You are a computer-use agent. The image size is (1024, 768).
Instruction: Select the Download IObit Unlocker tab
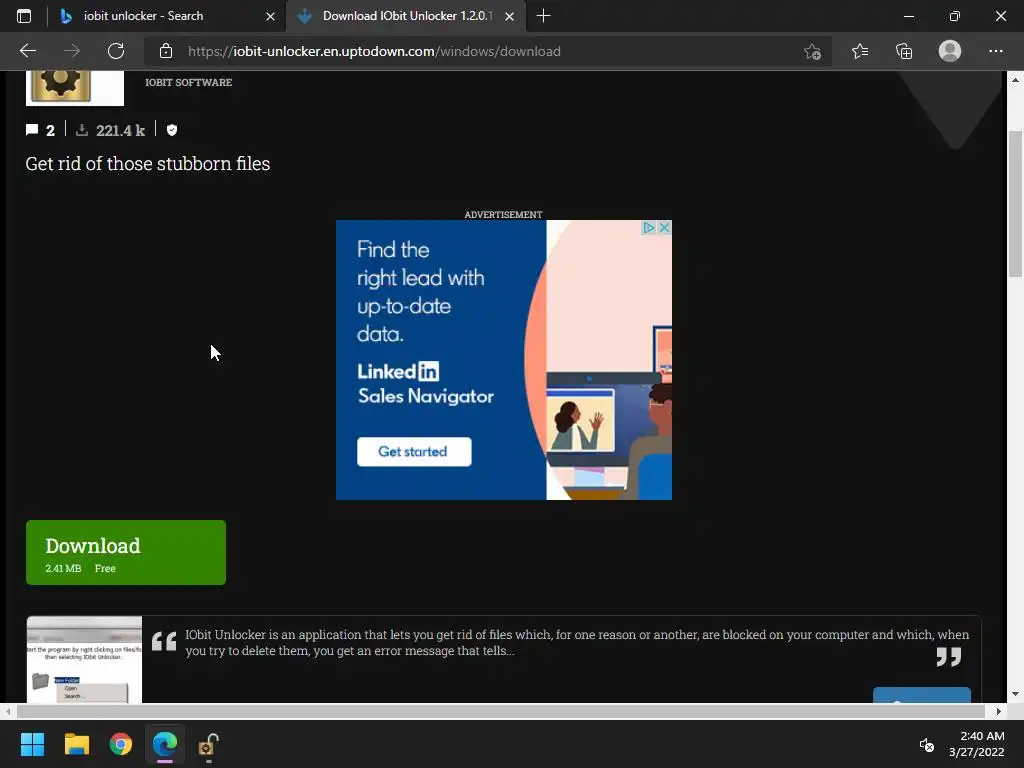[408, 16]
